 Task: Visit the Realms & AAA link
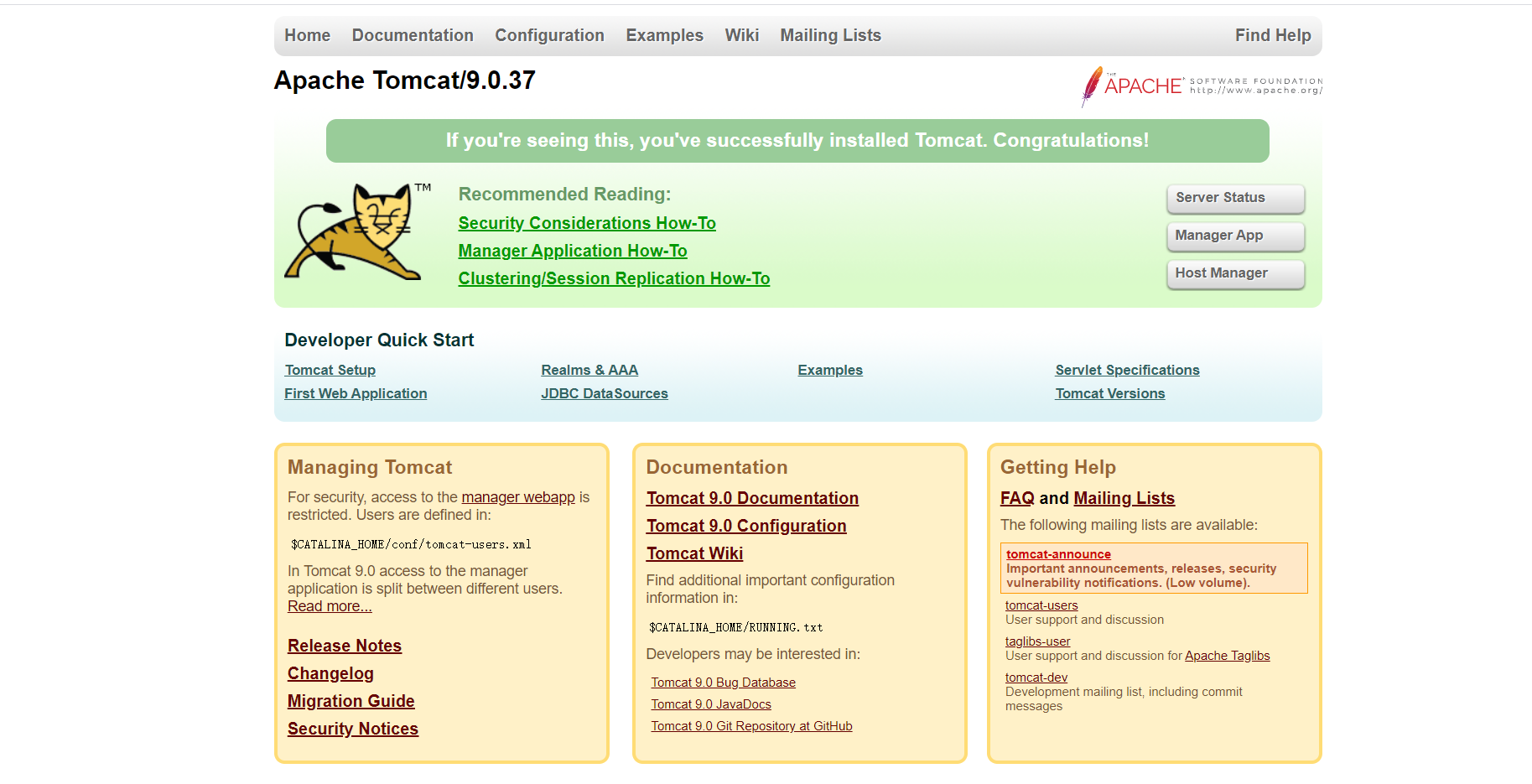pyautogui.click(x=589, y=370)
